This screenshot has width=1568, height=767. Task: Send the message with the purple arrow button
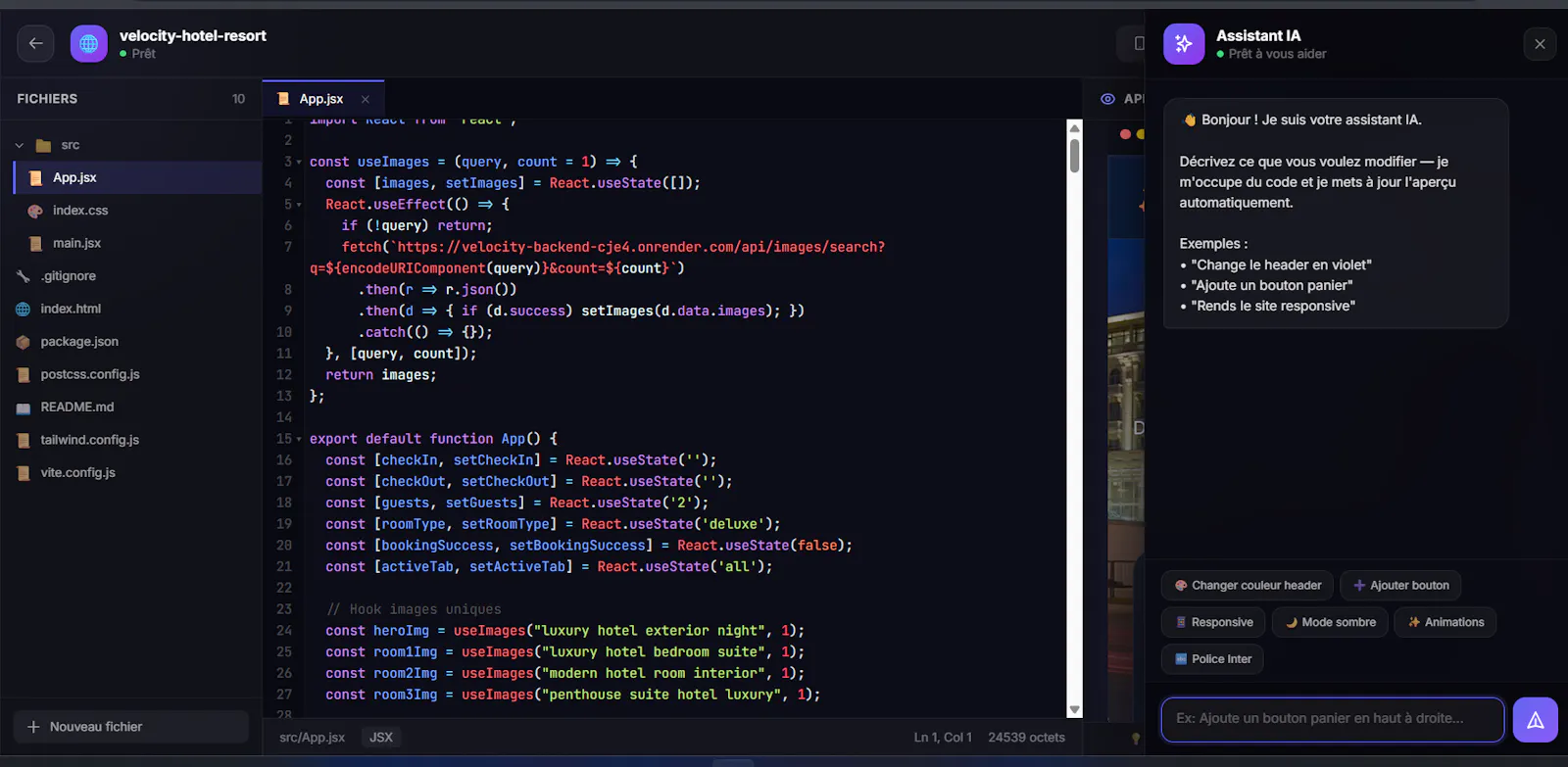pos(1535,720)
